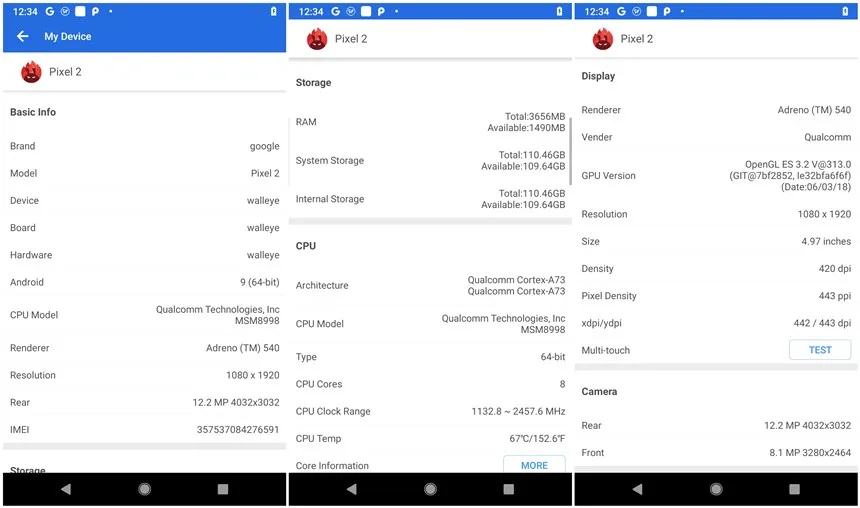Tap the scrollbar on the middle screen

[570, 151]
